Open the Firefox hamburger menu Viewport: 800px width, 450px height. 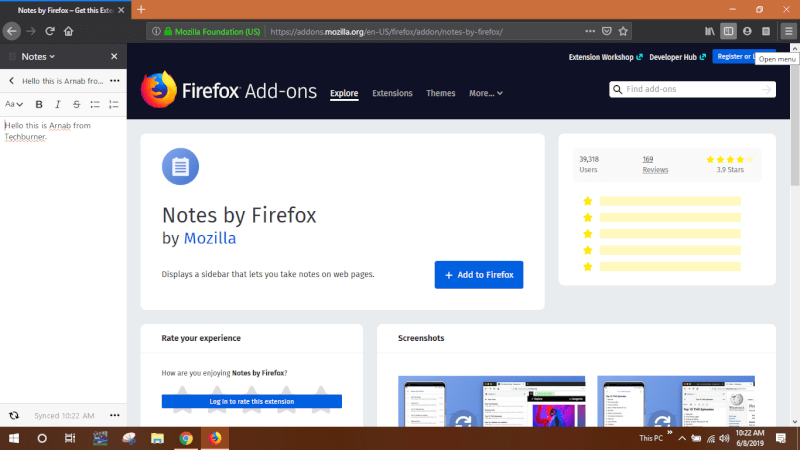click(789, 31)
